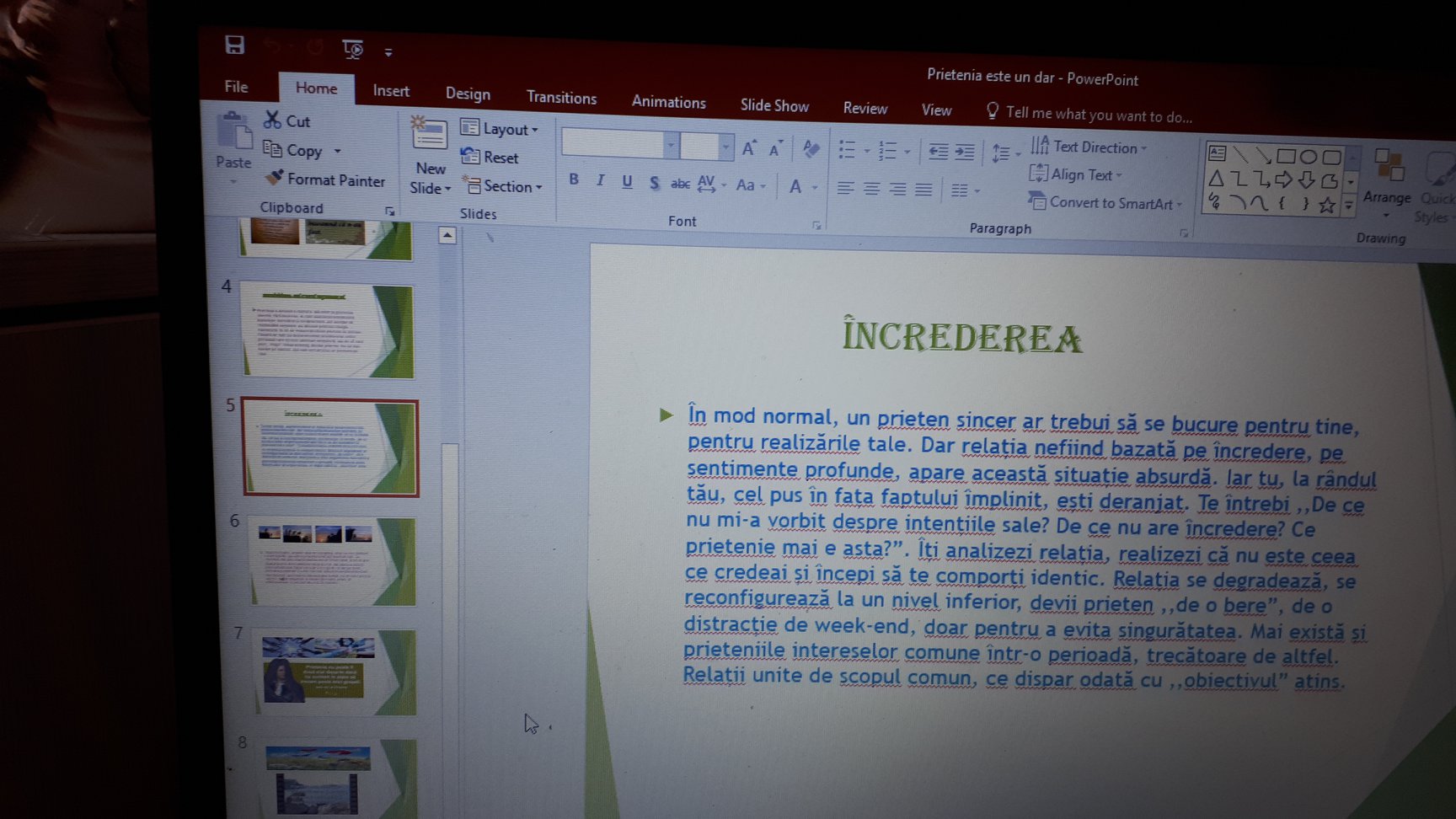This screenshot has height=819, width=1456.
Task: Open the View tab
Action: (x=936, y=110)
